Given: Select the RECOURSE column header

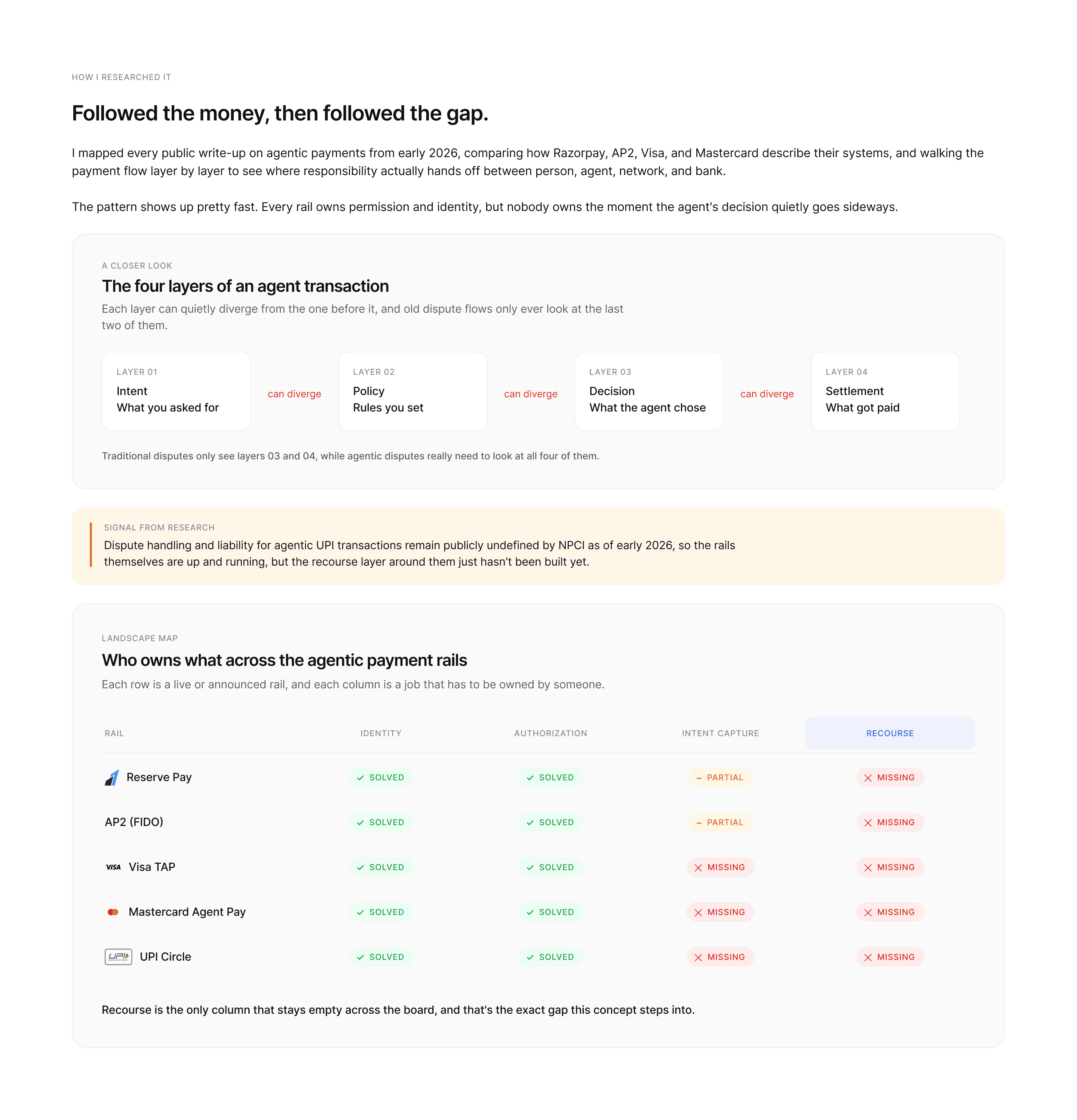Looking at the screenshot, I should (x=890, y=733).
